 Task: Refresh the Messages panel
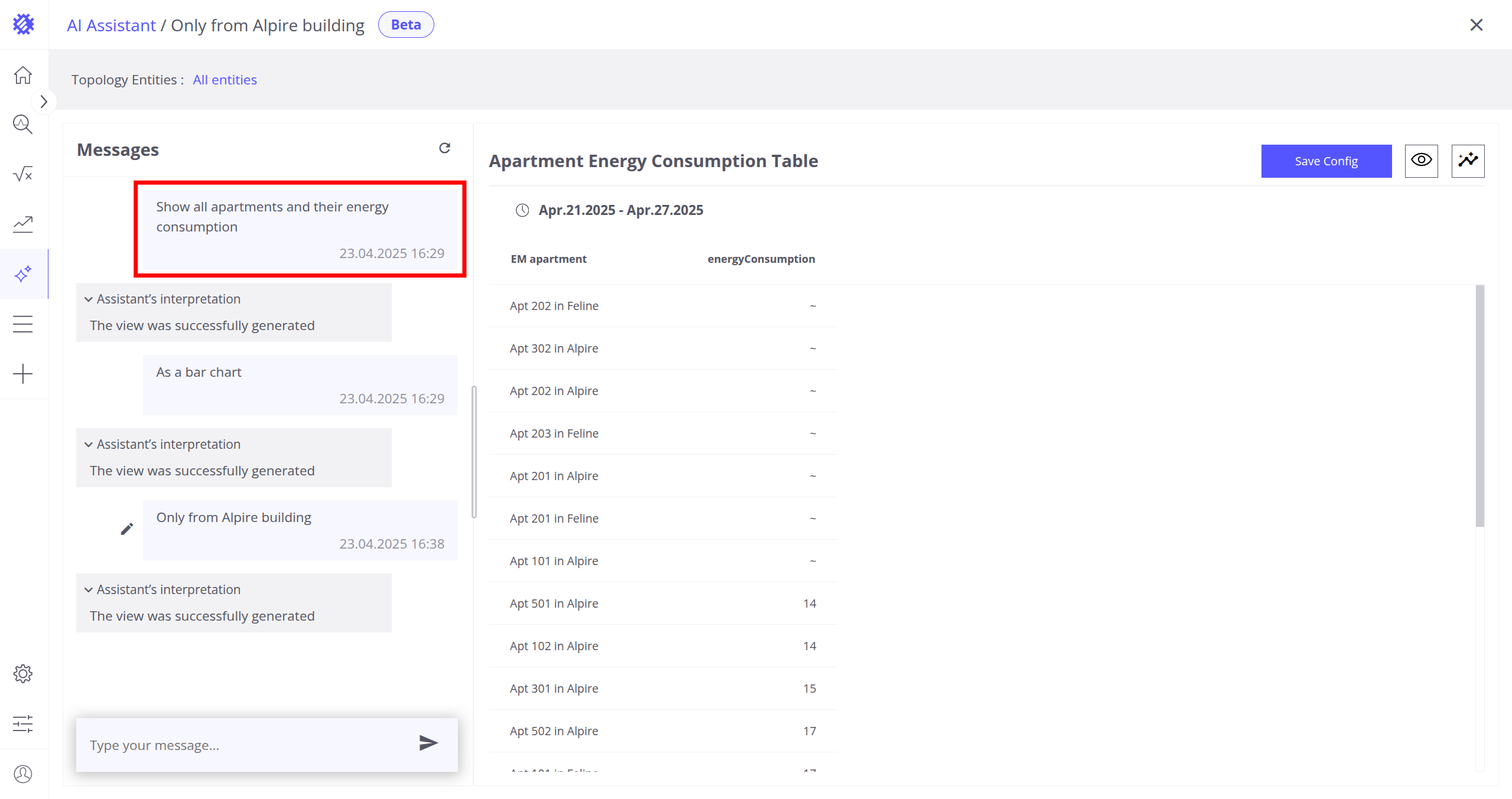tap(444, 148)
